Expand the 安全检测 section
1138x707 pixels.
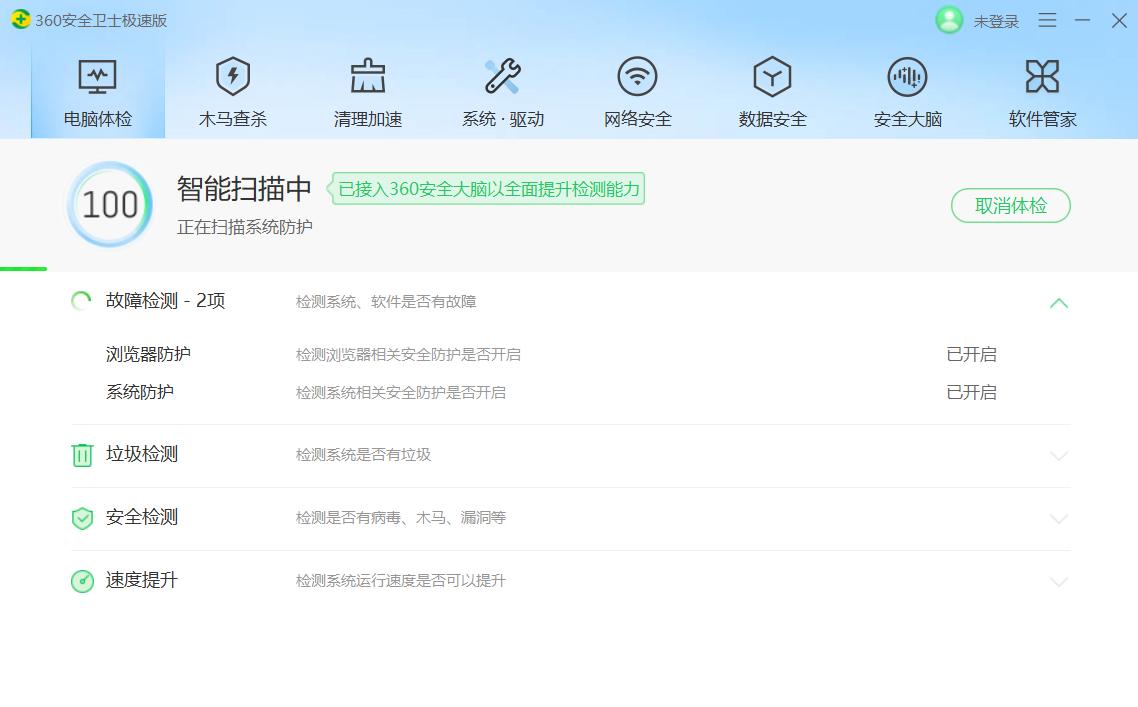1059,518
